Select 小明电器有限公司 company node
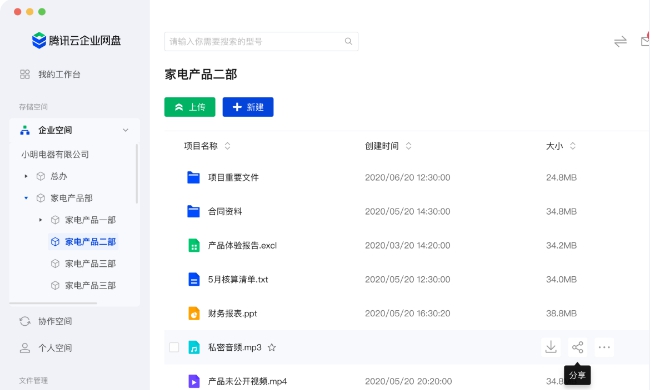 pos(55,155)
